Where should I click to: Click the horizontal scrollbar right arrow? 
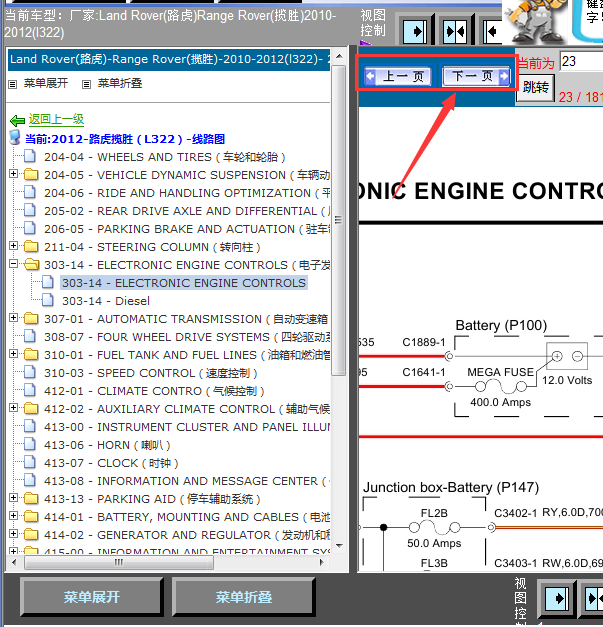pos(321,562)
